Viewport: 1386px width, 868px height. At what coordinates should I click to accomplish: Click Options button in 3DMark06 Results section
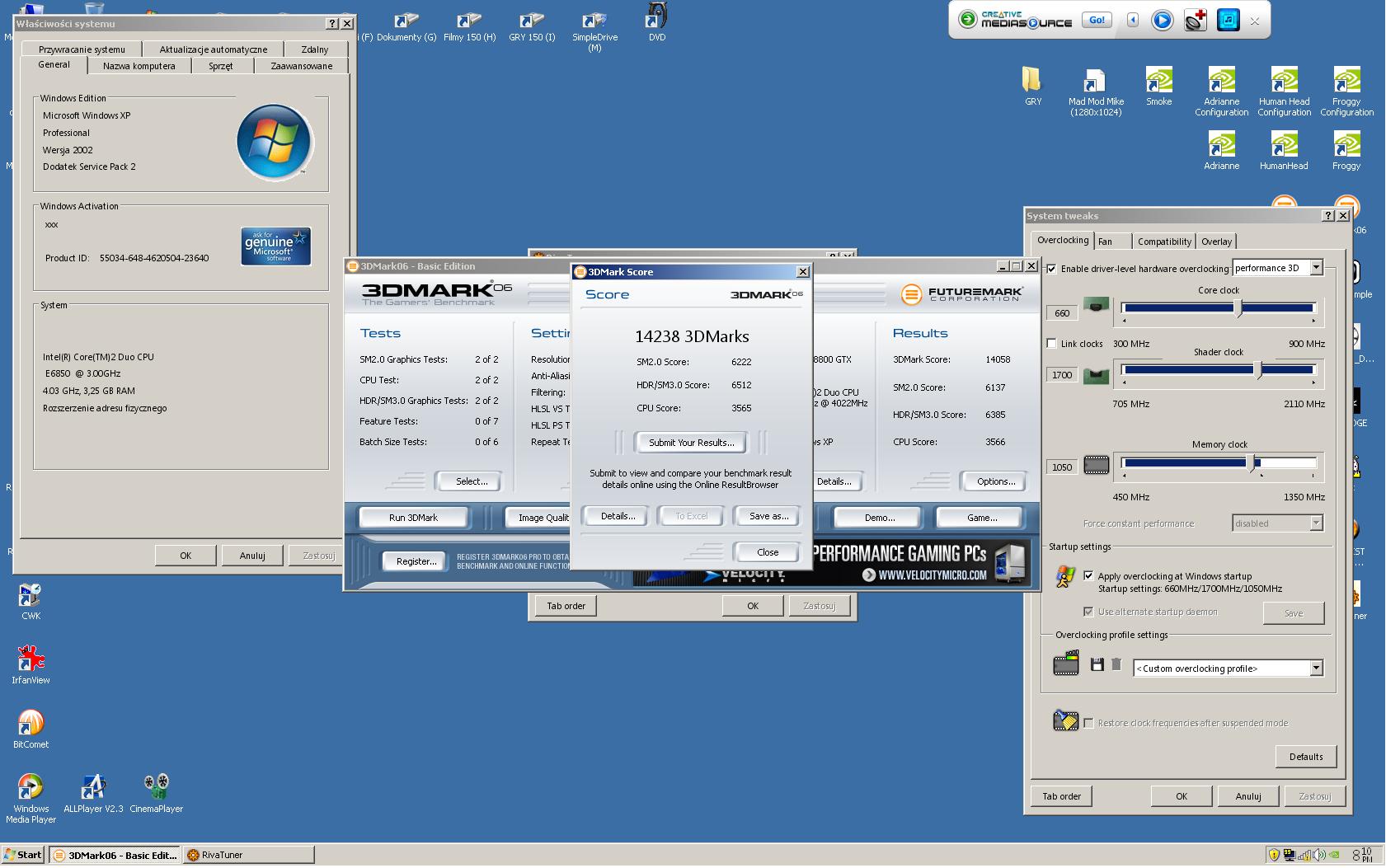click(x=996, y=481)
